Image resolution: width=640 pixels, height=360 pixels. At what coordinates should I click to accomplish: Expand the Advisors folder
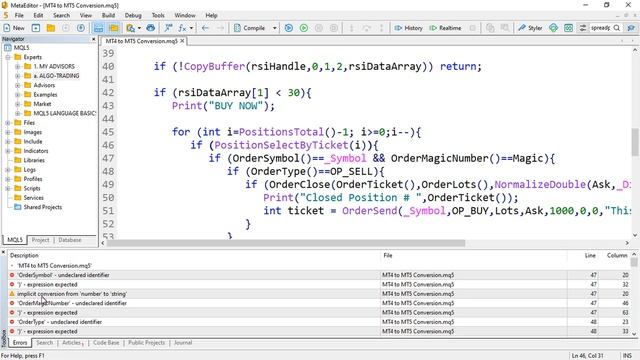(18, 85)
